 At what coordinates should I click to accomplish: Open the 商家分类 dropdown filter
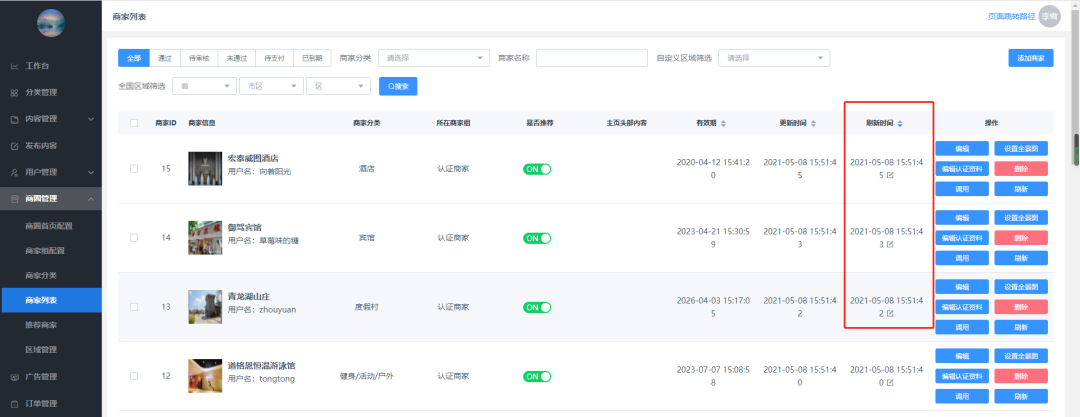[434, 58]
